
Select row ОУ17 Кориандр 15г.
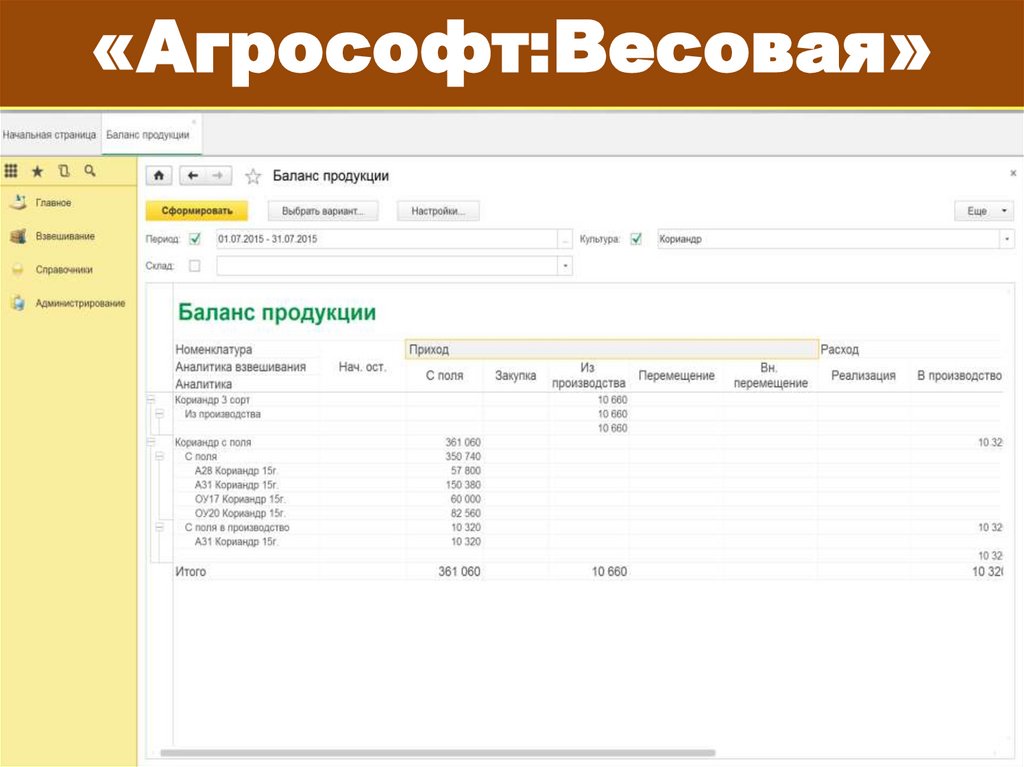coord(240,499)
